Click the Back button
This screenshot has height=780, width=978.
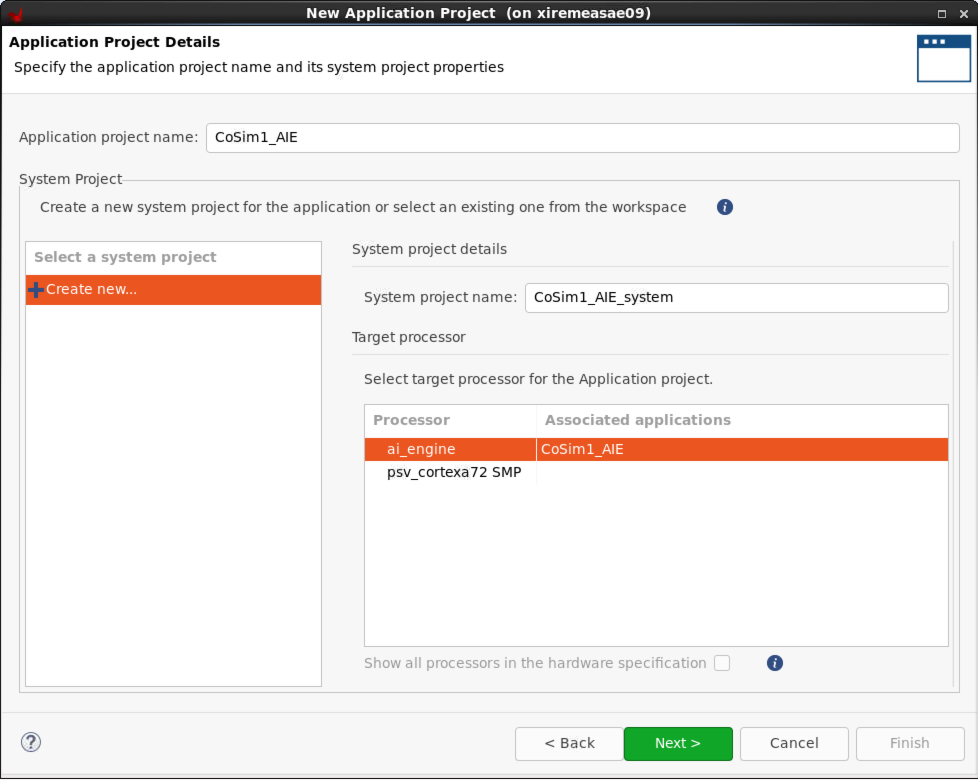pos(569,743)
